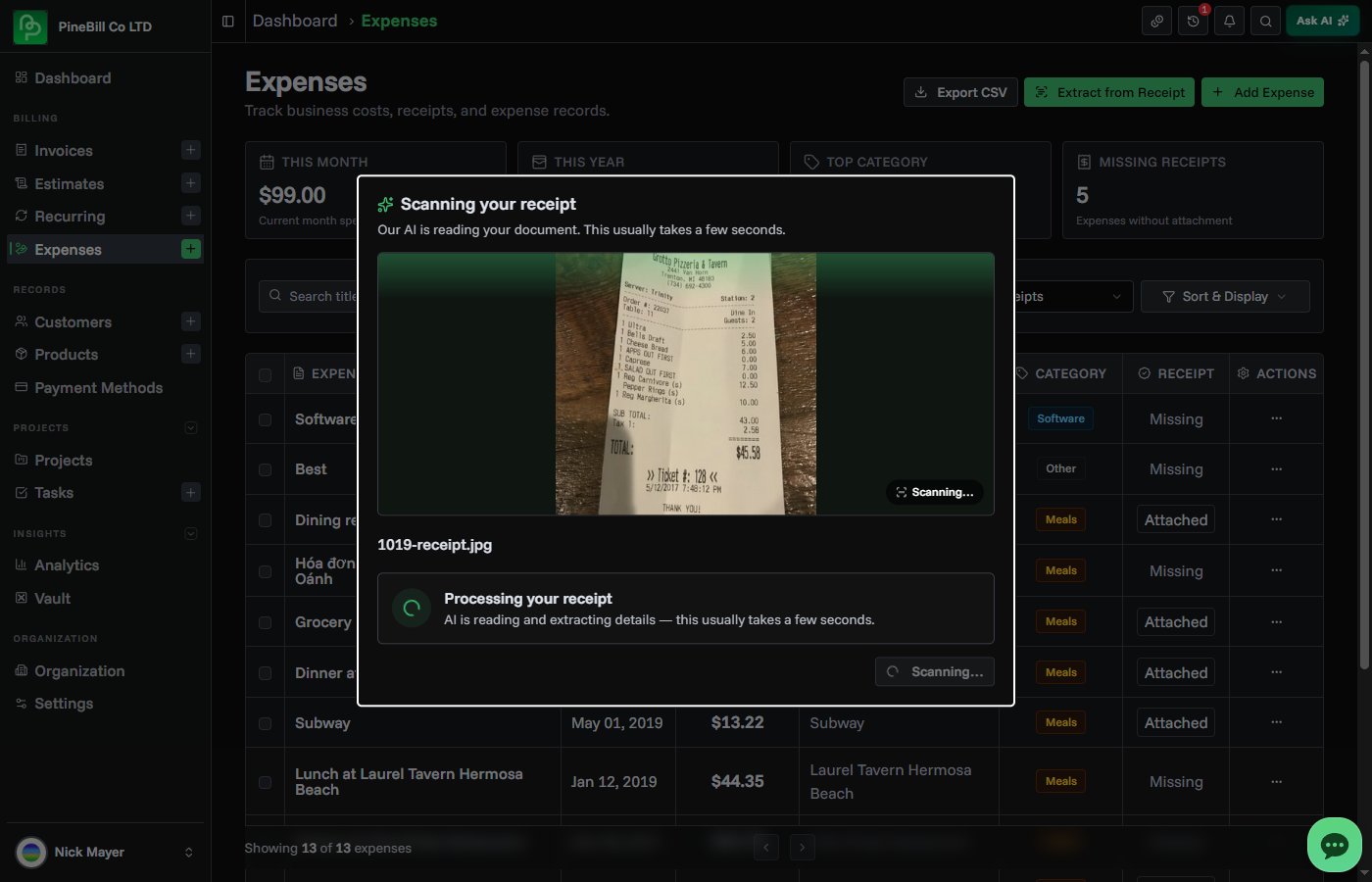Open the link icon in top bar

click(1157, 21)
